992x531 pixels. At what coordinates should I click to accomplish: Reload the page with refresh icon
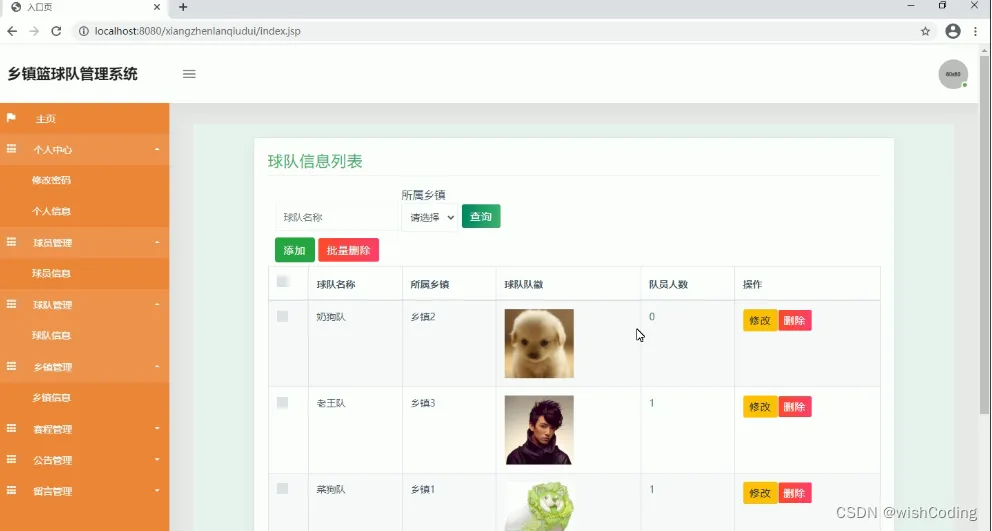click(56, 31)
